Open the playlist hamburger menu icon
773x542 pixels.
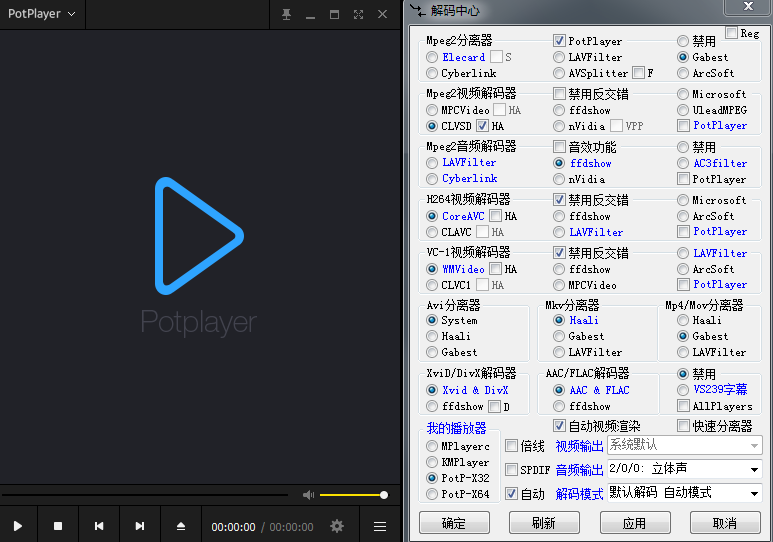coord(380,527)
